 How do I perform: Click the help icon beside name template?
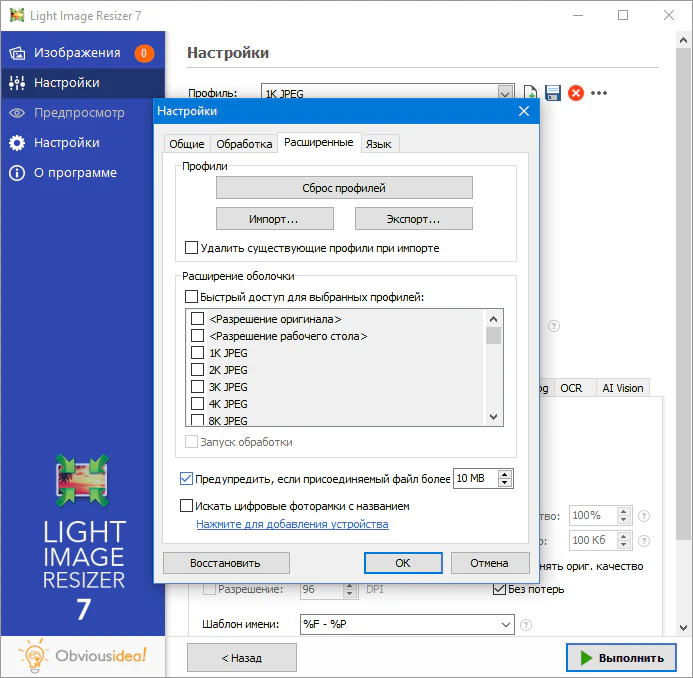[x=525, y=625]
